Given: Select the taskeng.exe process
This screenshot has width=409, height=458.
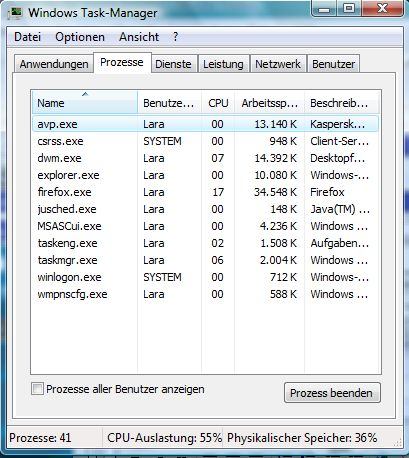Looking at the screenshot, I should pos(205,243).
